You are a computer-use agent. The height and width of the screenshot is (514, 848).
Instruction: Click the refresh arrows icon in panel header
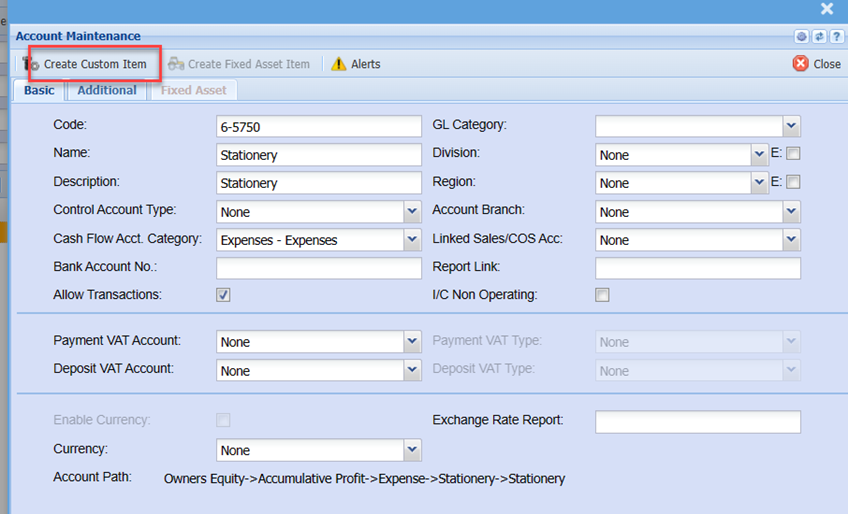click(818, 36)
